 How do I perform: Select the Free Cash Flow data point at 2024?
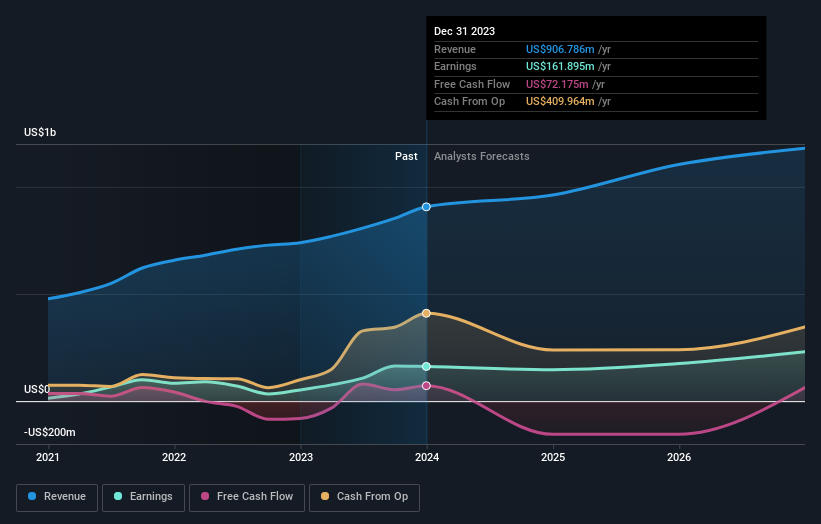point(426,385)
